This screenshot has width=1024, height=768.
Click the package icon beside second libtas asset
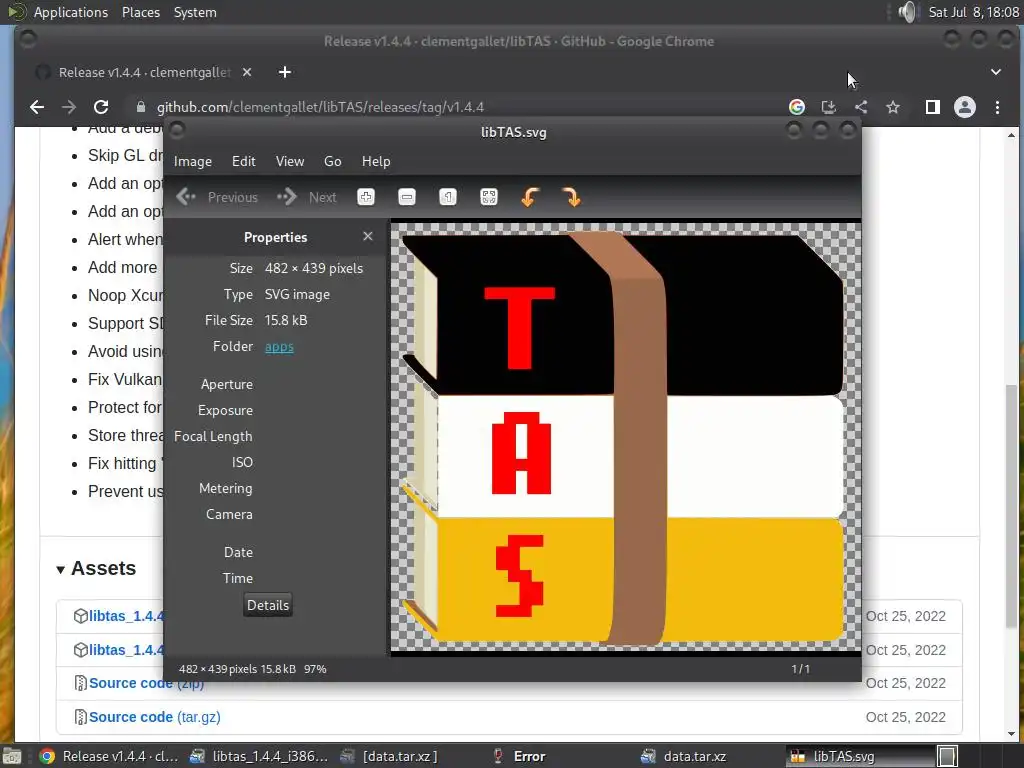point(80,650)
